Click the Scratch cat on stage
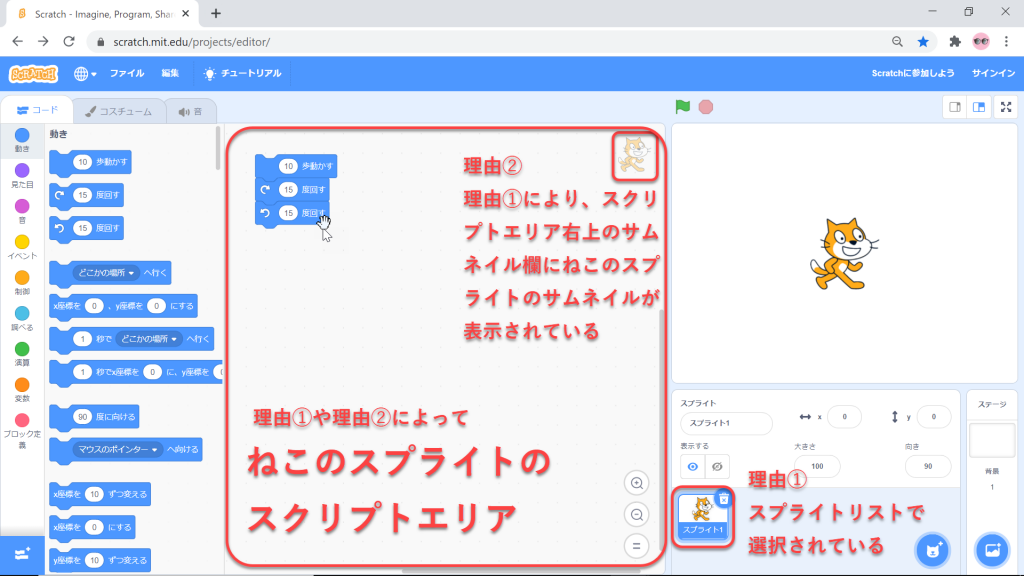 (x=844, y=254)
